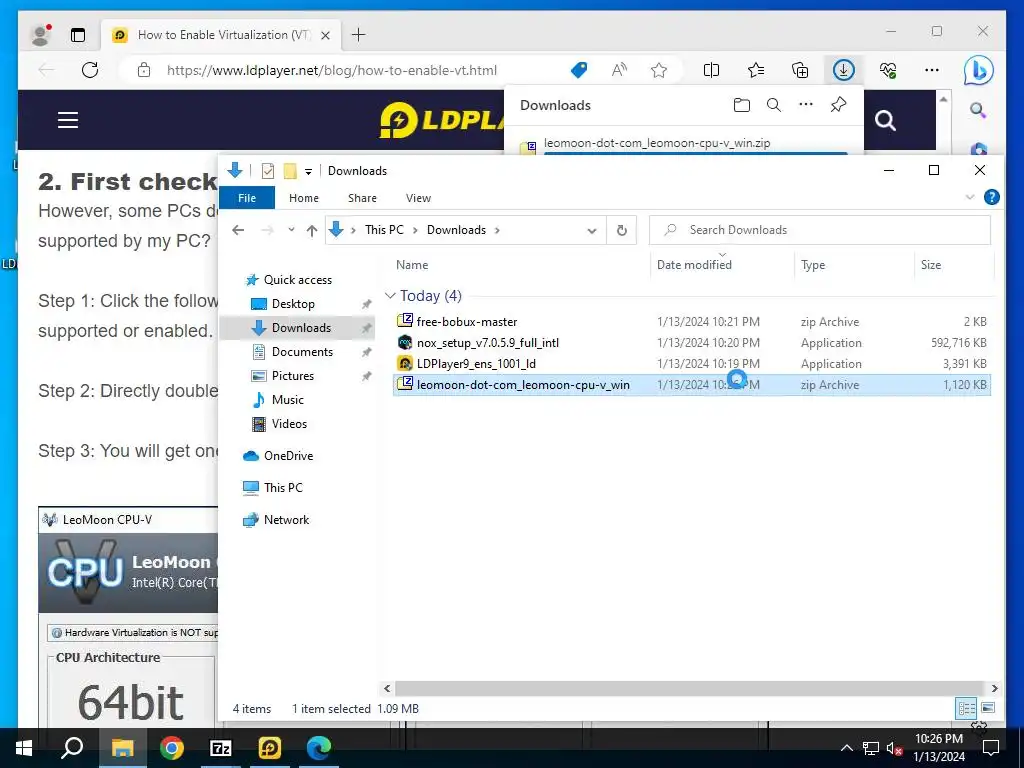Open Pictures in navigation pane

(293, 376)
